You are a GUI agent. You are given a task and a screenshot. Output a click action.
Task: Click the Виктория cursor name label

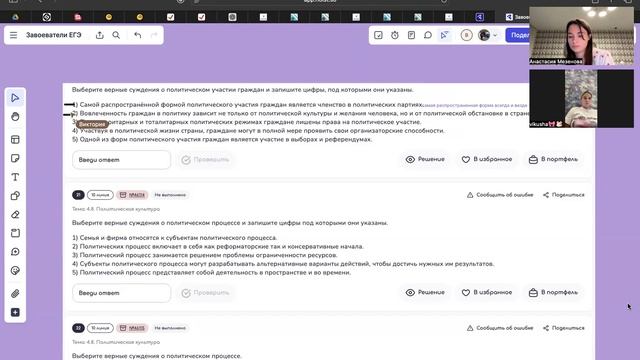click(x=92, y=124)
